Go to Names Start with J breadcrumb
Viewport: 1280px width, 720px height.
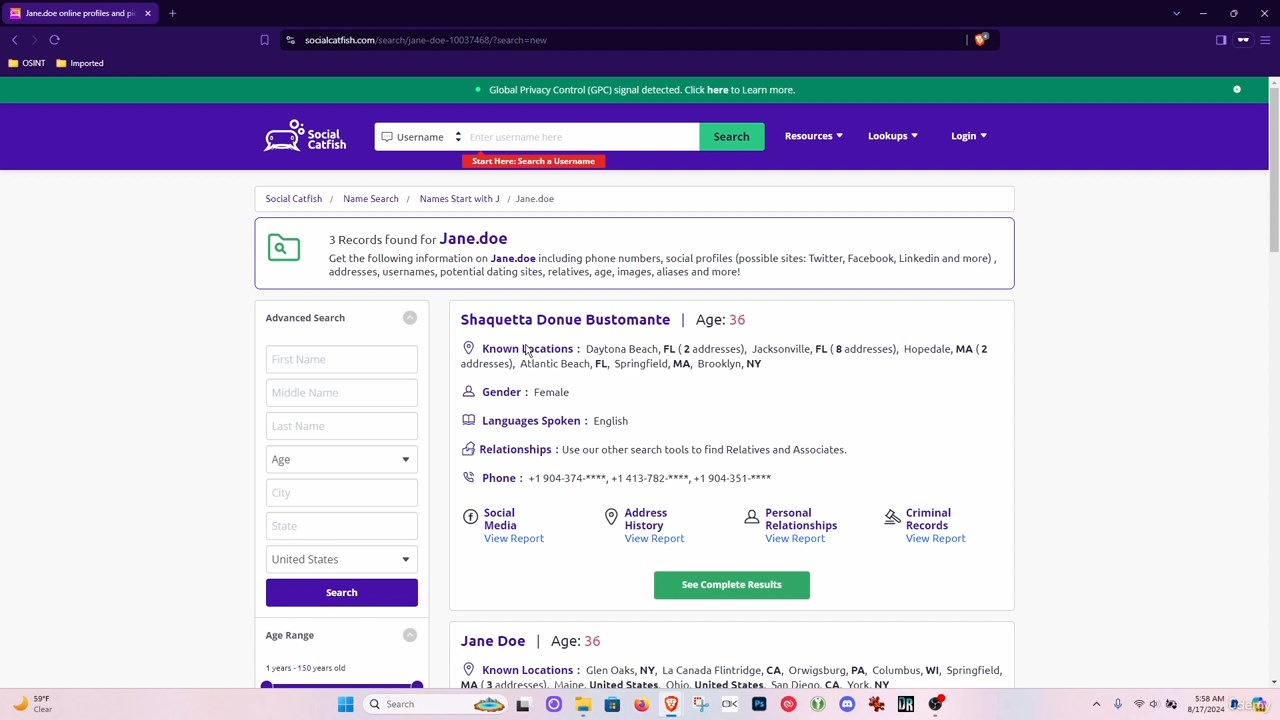[x=459, y=199]
